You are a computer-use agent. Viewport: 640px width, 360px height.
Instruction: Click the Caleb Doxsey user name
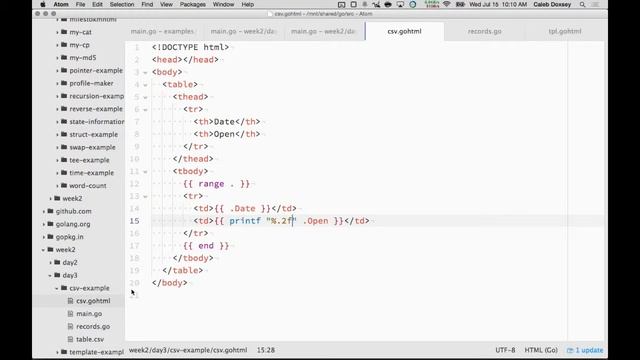click(552, 4)
